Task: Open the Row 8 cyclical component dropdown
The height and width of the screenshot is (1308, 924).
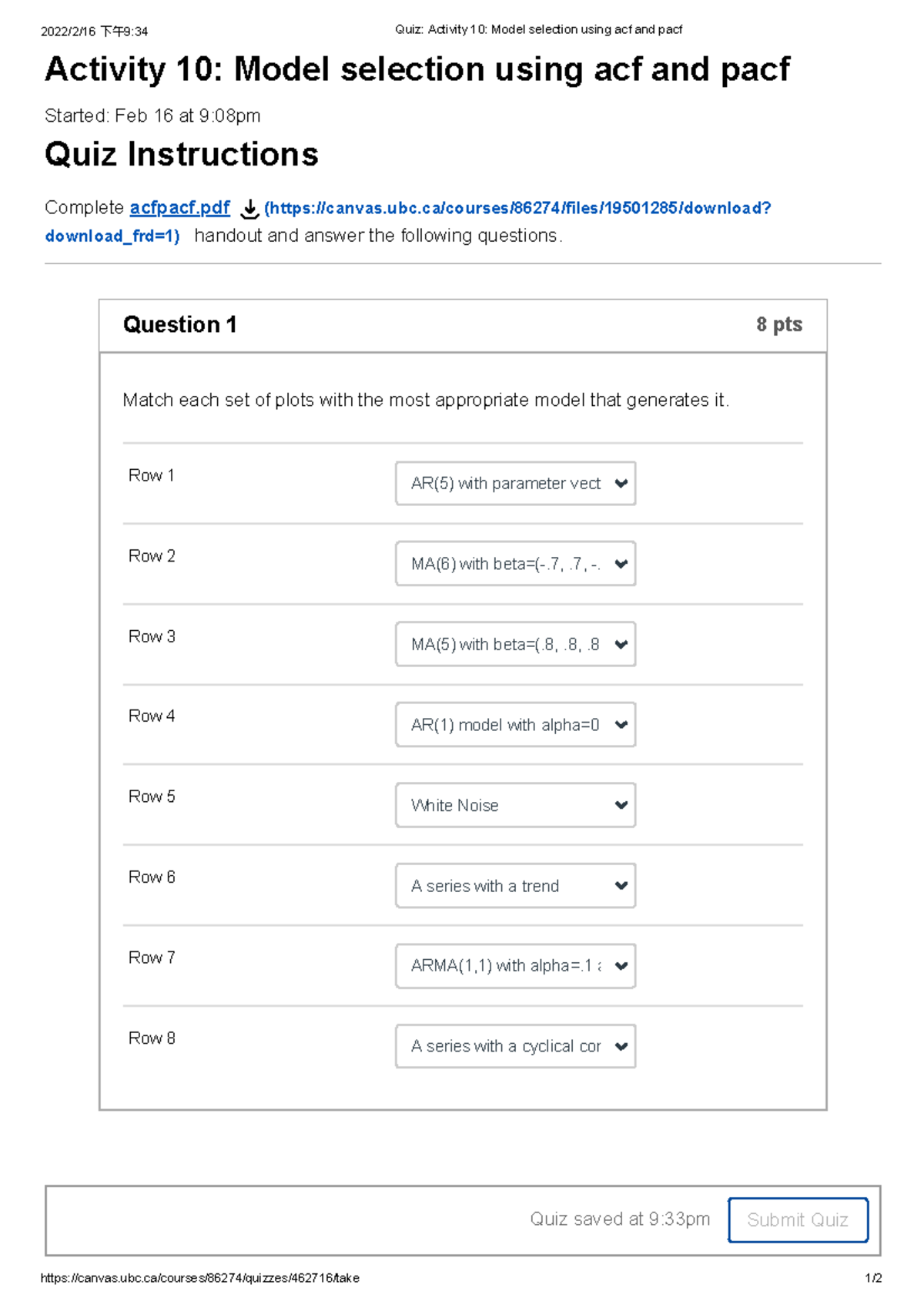Action: coord(514,1046)
